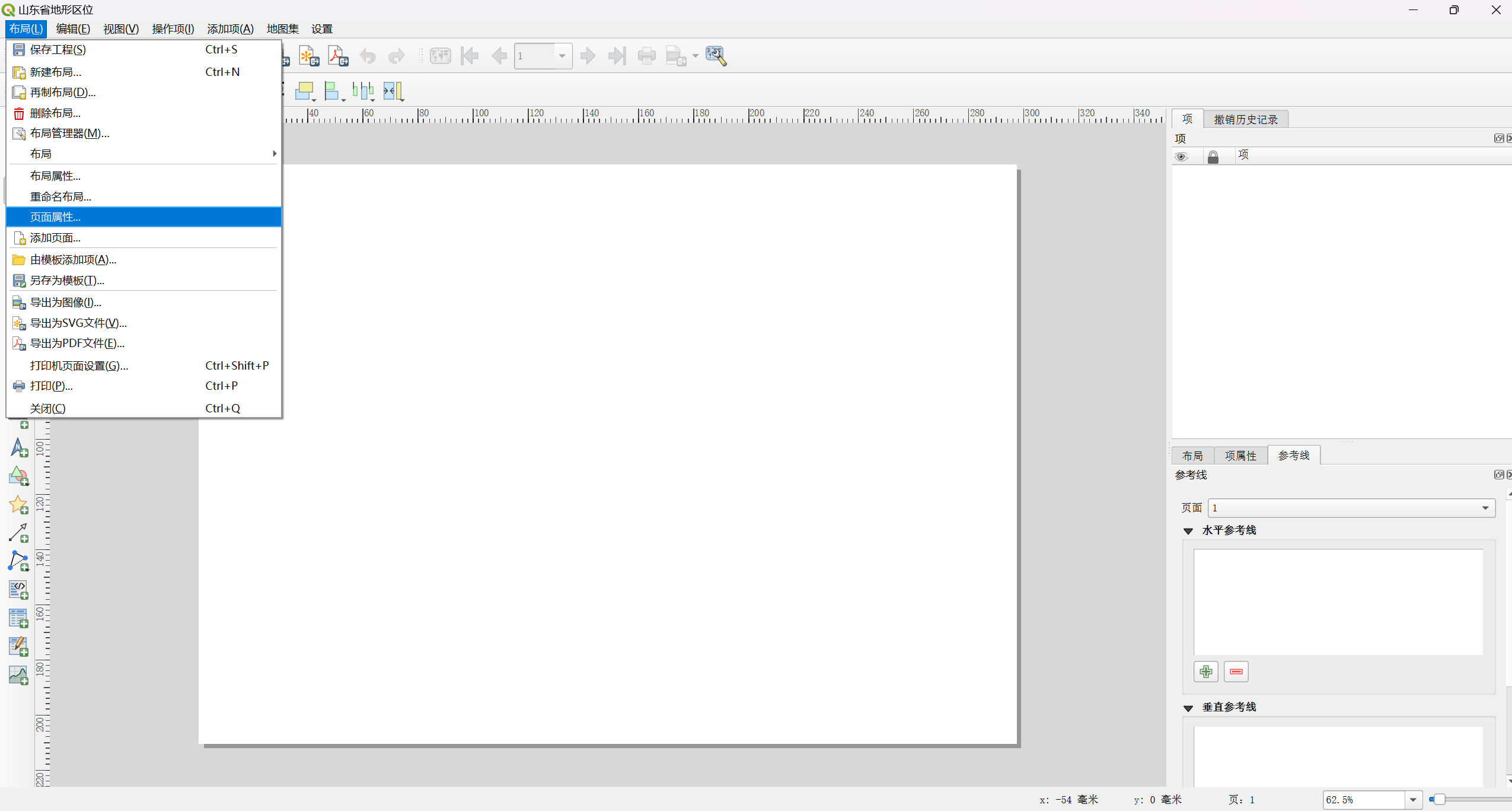Viewport: 1512px width, 811px height.
Task: Toggle the lock column header in Items panel
Action: (x=1213, y=157)
